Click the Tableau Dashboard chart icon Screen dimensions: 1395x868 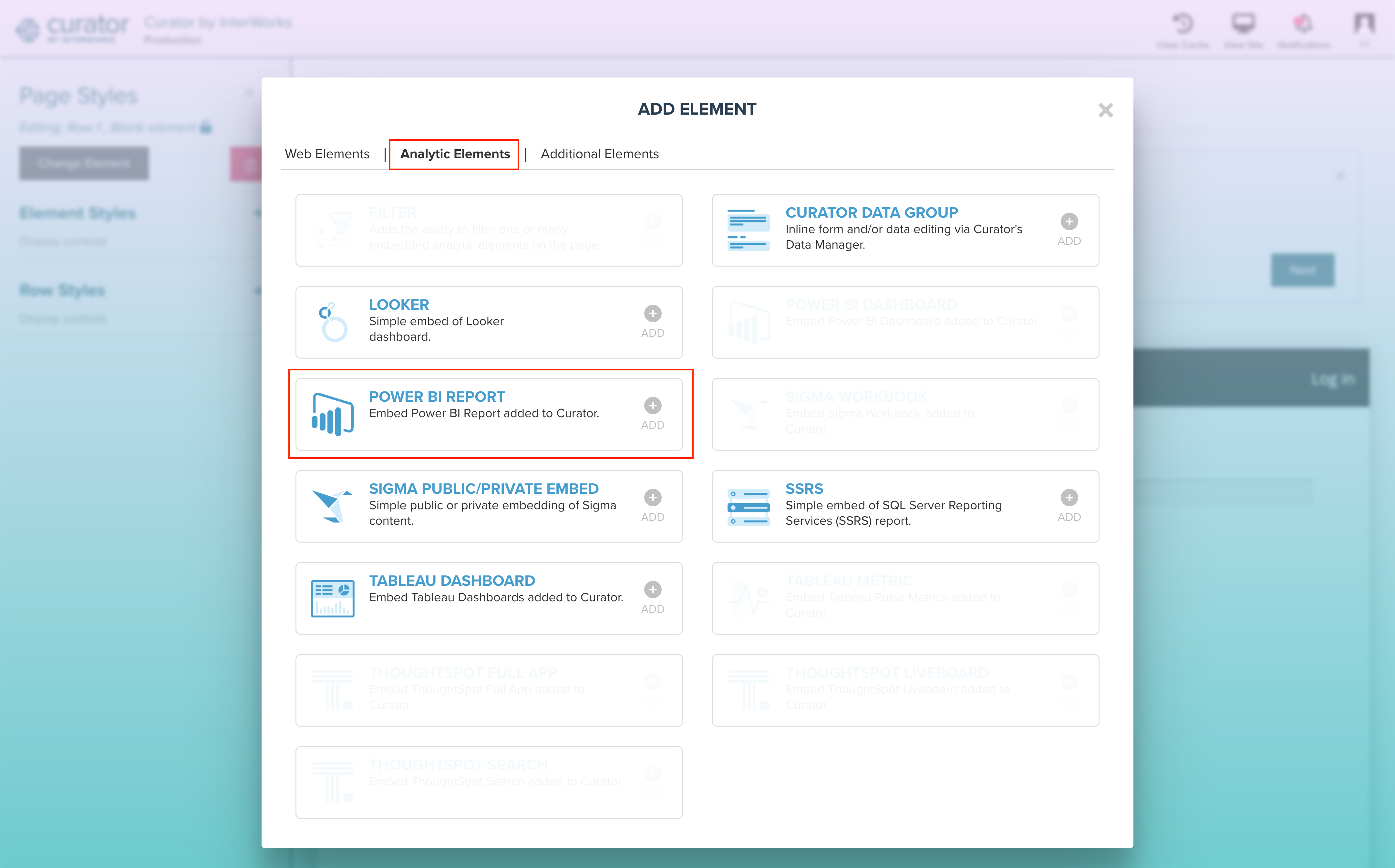click(333, 597)
